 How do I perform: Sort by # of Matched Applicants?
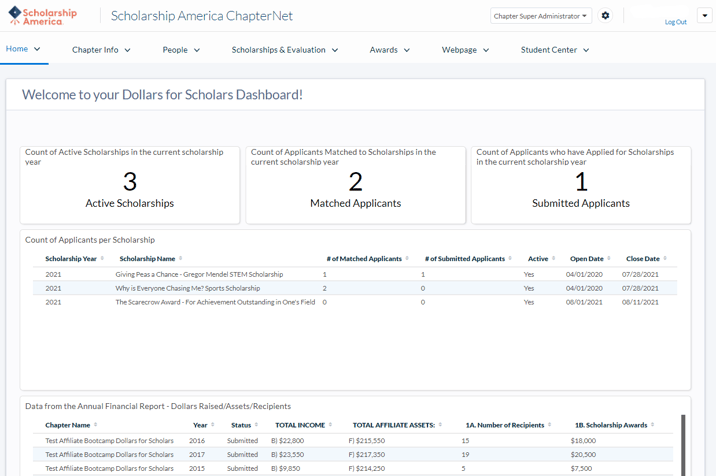point(407,259)
